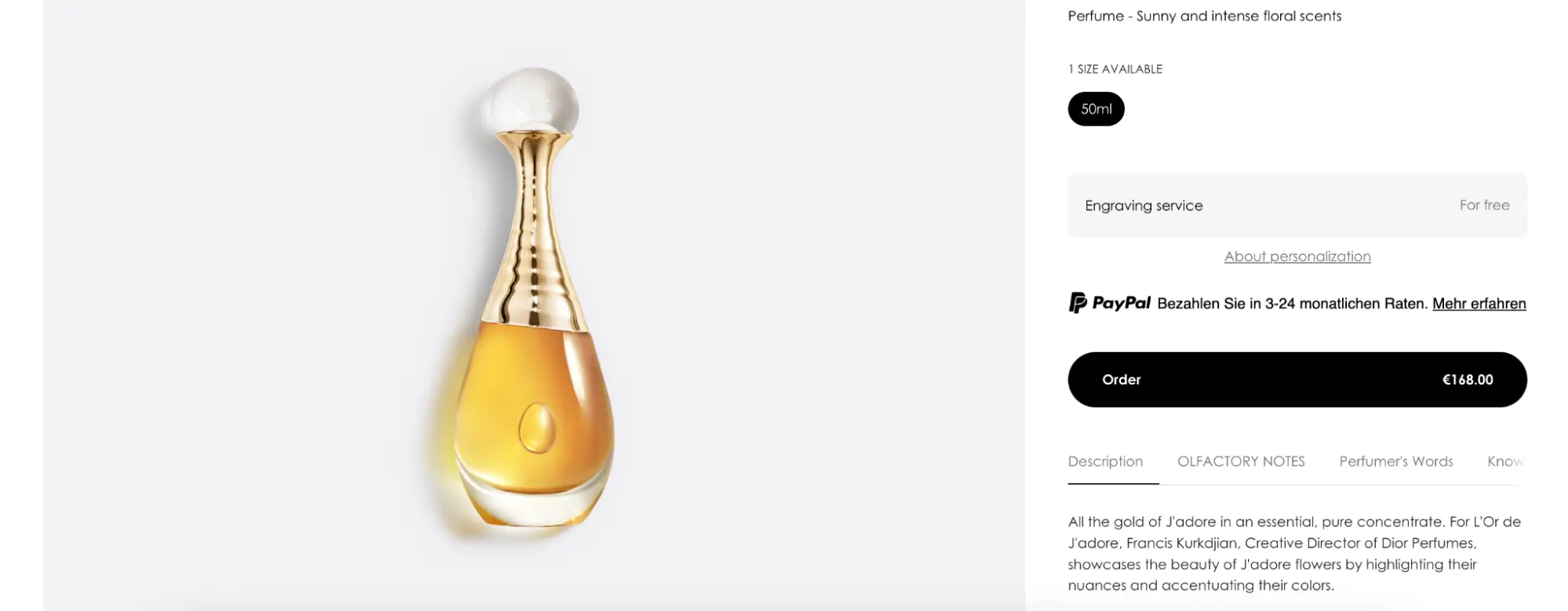Select the partially visible 'Know' tab
Image resolution: width=1568 pixels, height=611 pixels.
click(x=1504, y=461)
